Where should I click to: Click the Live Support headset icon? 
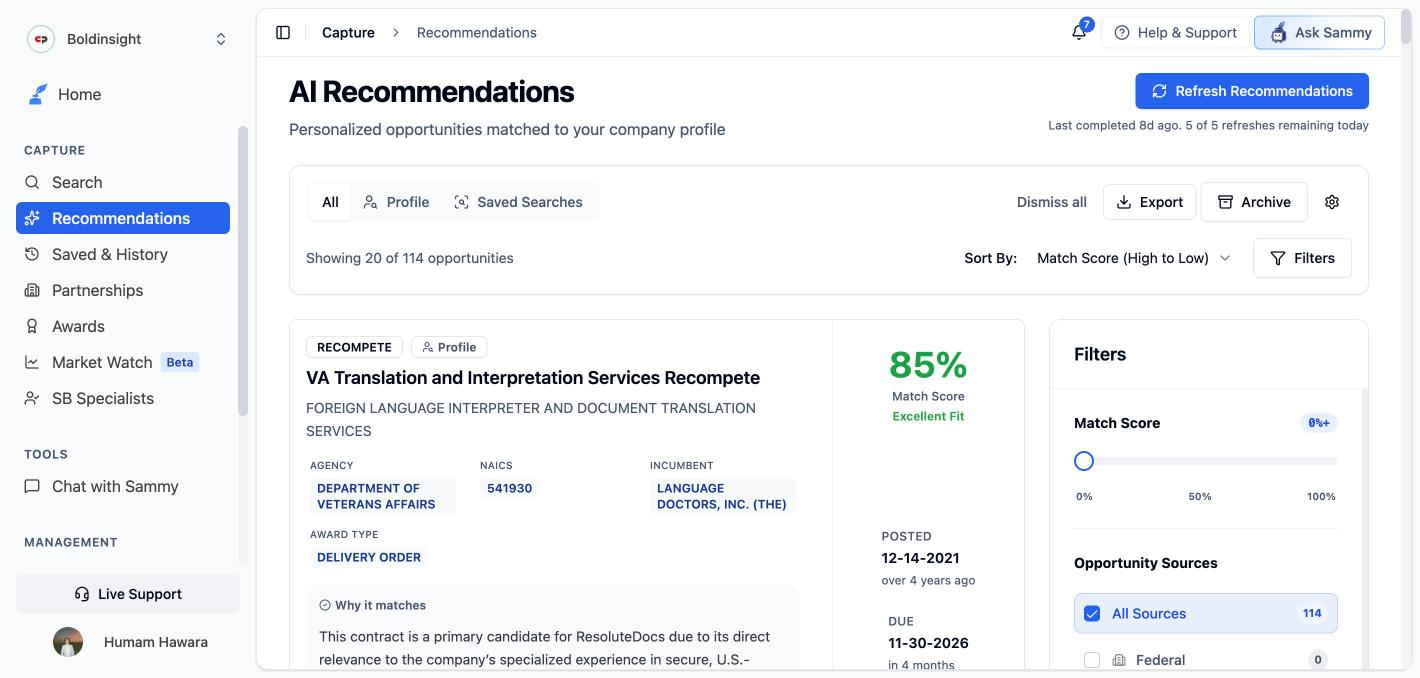[82, 594]
